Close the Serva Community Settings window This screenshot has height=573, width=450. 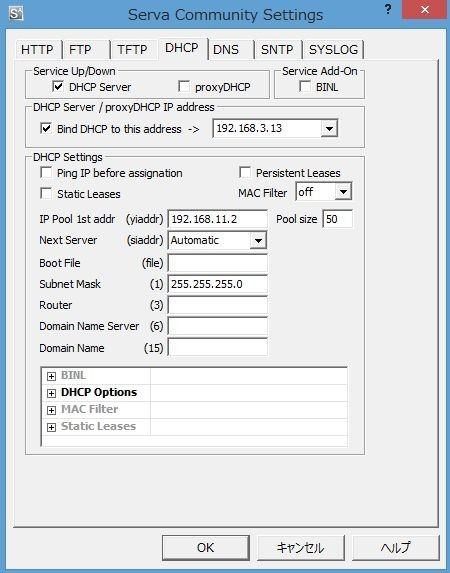(424, 10)
